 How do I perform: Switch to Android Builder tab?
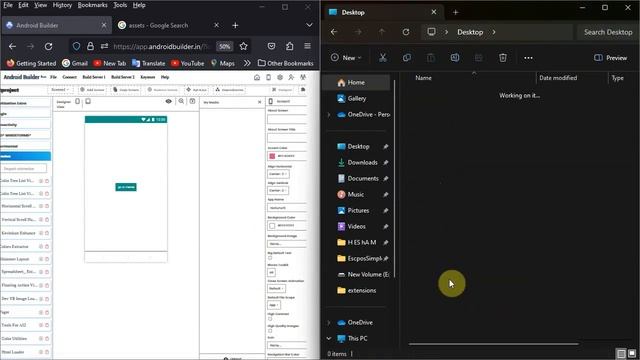pos(57,25)
